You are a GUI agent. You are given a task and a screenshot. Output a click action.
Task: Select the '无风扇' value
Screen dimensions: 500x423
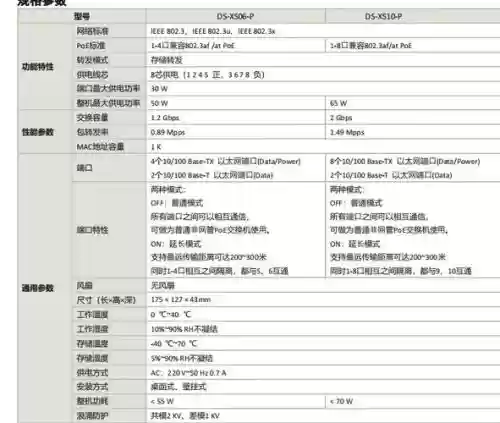point(163,286)
